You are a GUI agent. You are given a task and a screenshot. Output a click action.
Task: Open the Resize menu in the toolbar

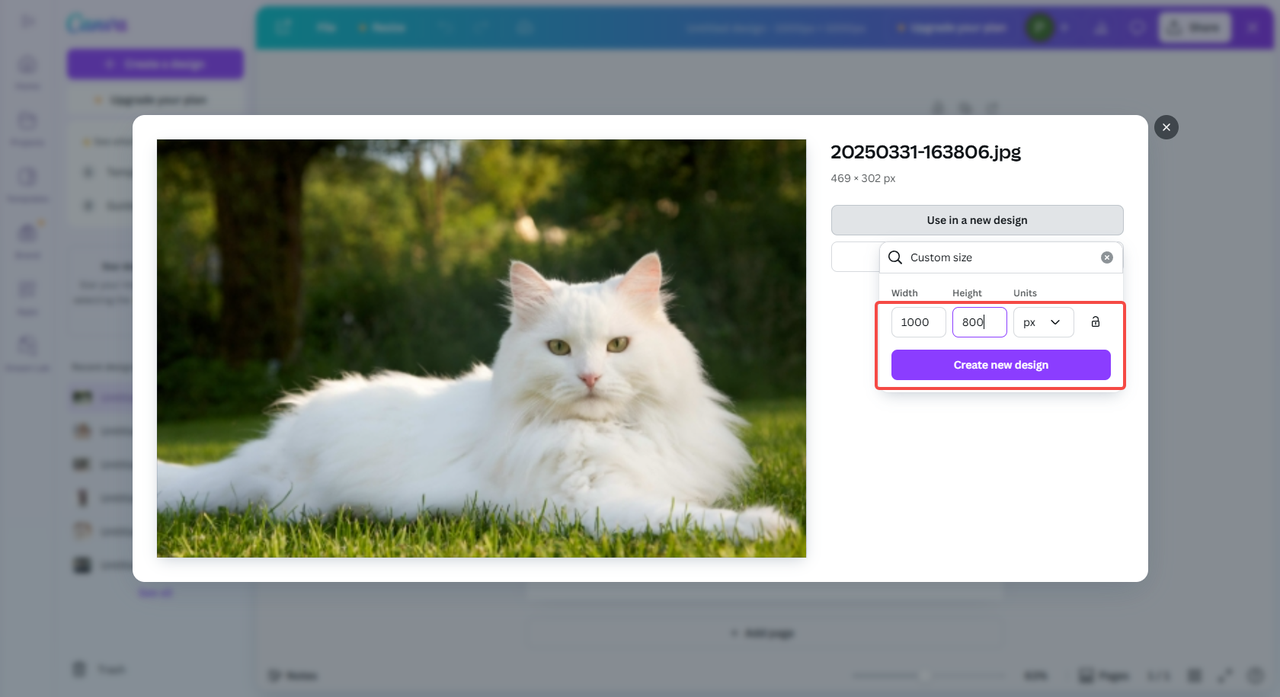point(382,27)
